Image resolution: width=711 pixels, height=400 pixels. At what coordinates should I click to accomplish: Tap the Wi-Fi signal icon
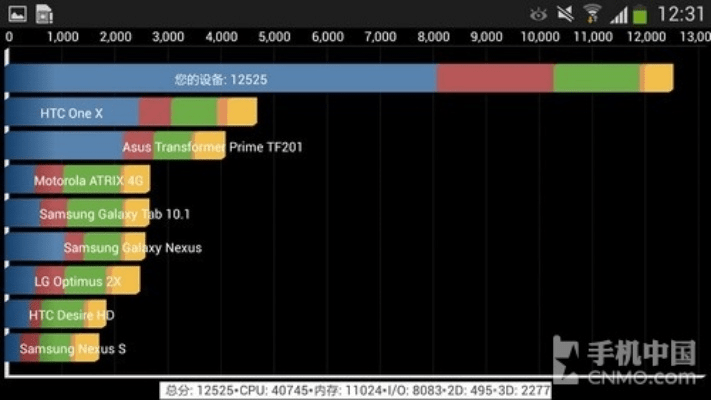coord(592,13)
